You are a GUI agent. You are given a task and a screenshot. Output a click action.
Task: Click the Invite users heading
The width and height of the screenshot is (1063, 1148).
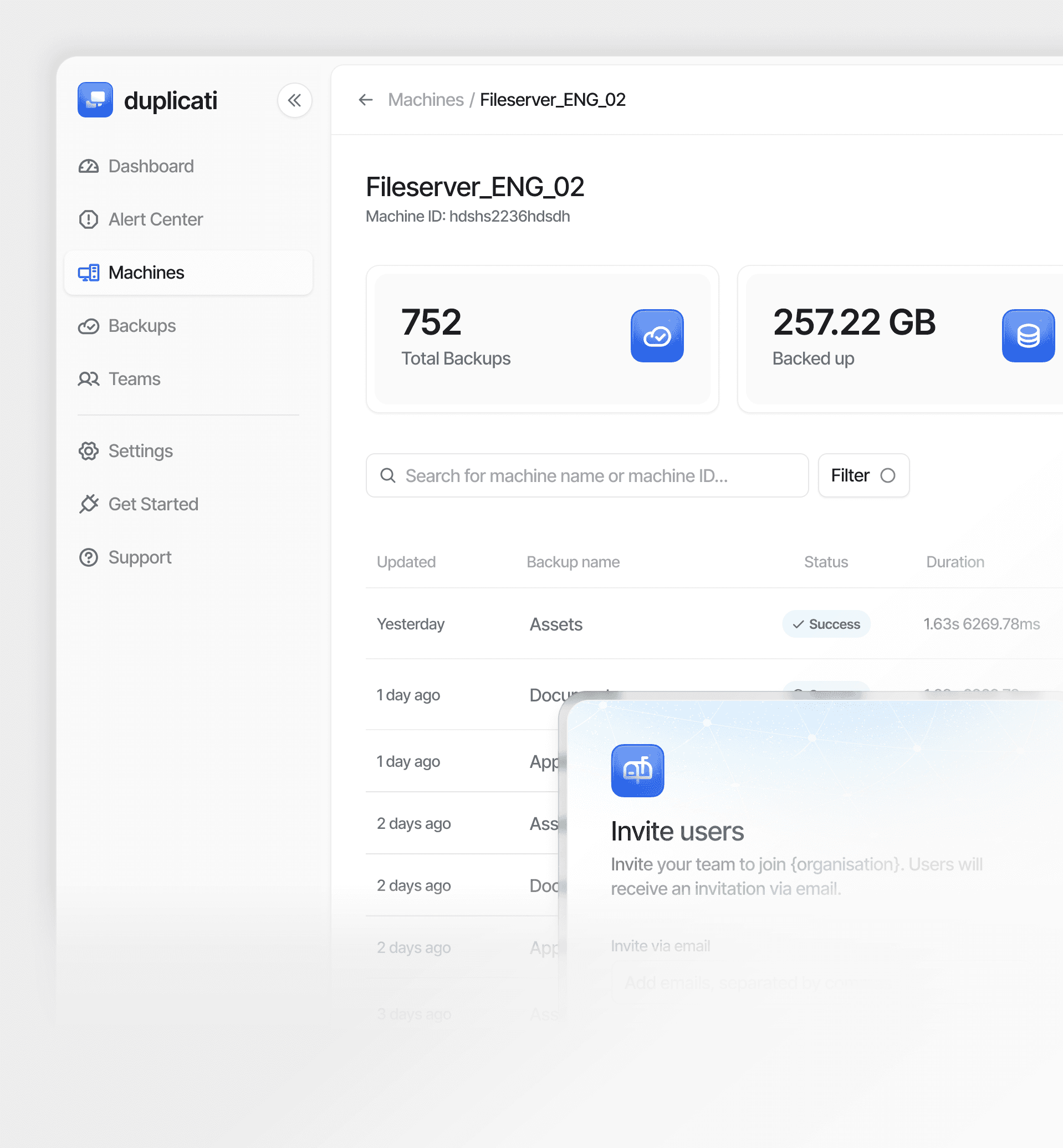pos(677,832)
